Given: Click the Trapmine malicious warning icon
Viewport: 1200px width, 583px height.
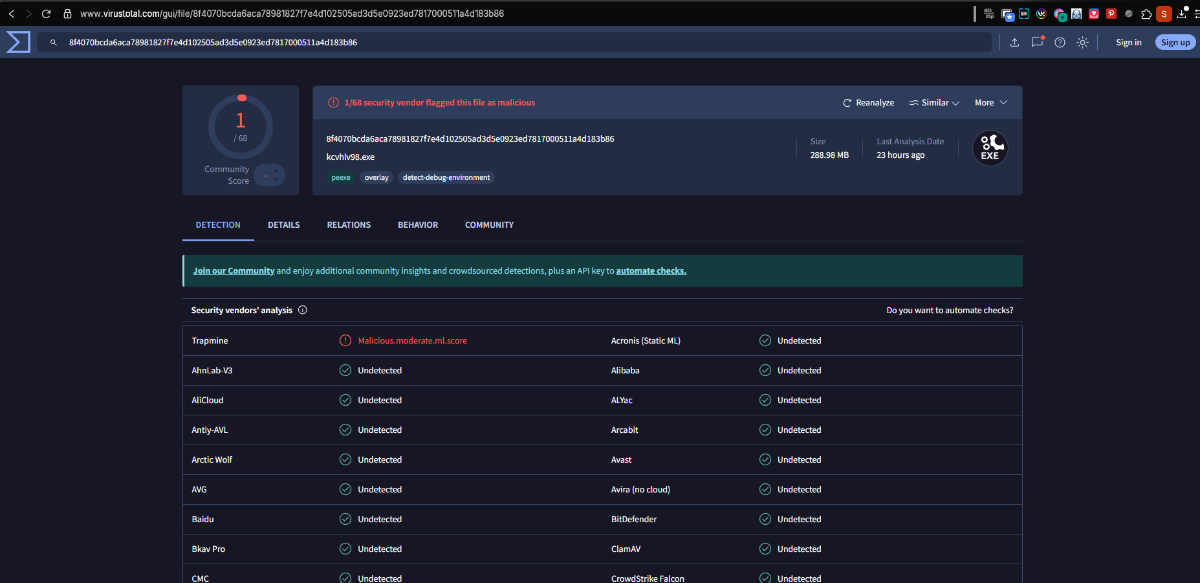Looking at the screenshot, I should point(345,340).
